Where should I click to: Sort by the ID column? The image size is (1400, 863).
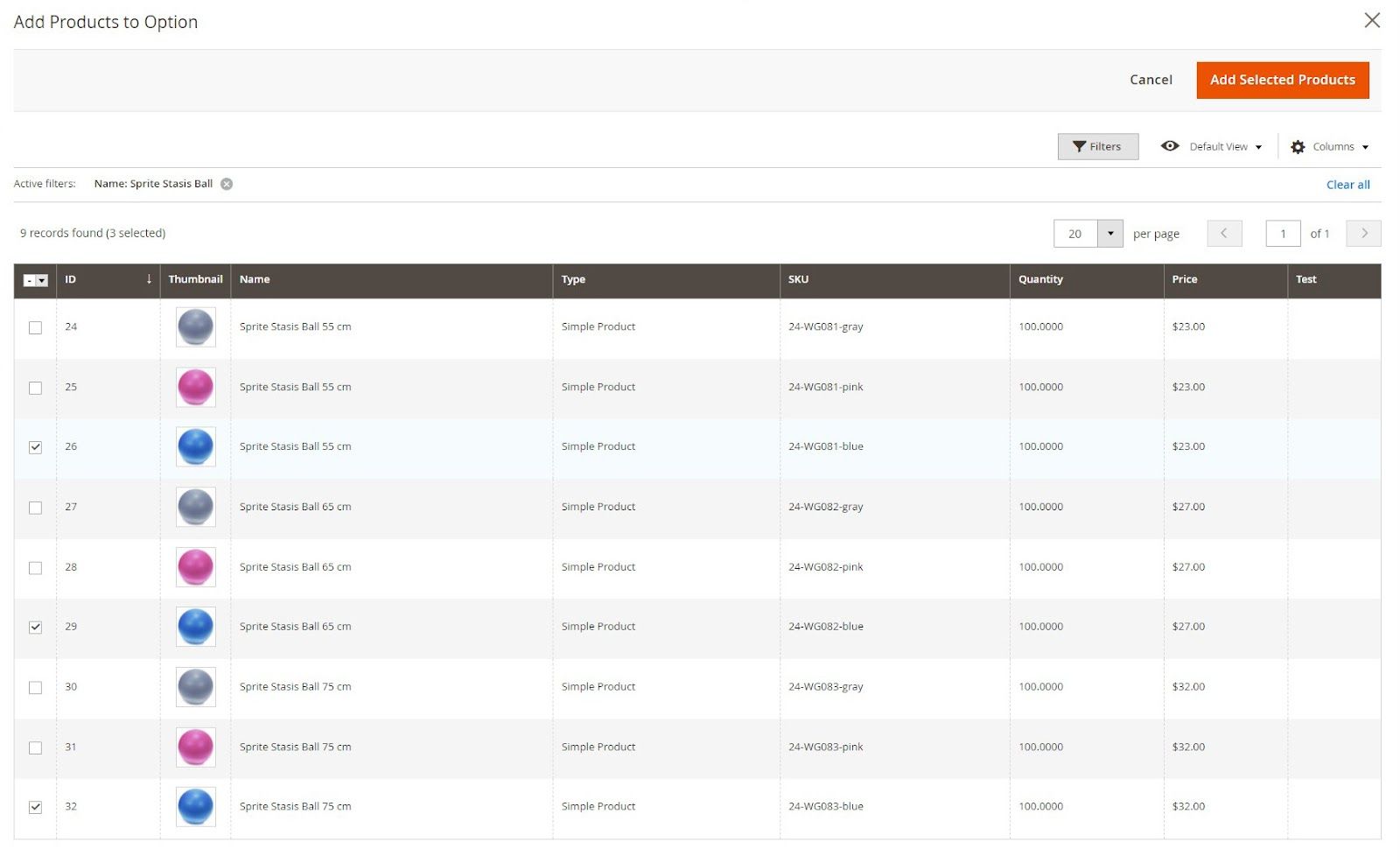tap(108, 279)
